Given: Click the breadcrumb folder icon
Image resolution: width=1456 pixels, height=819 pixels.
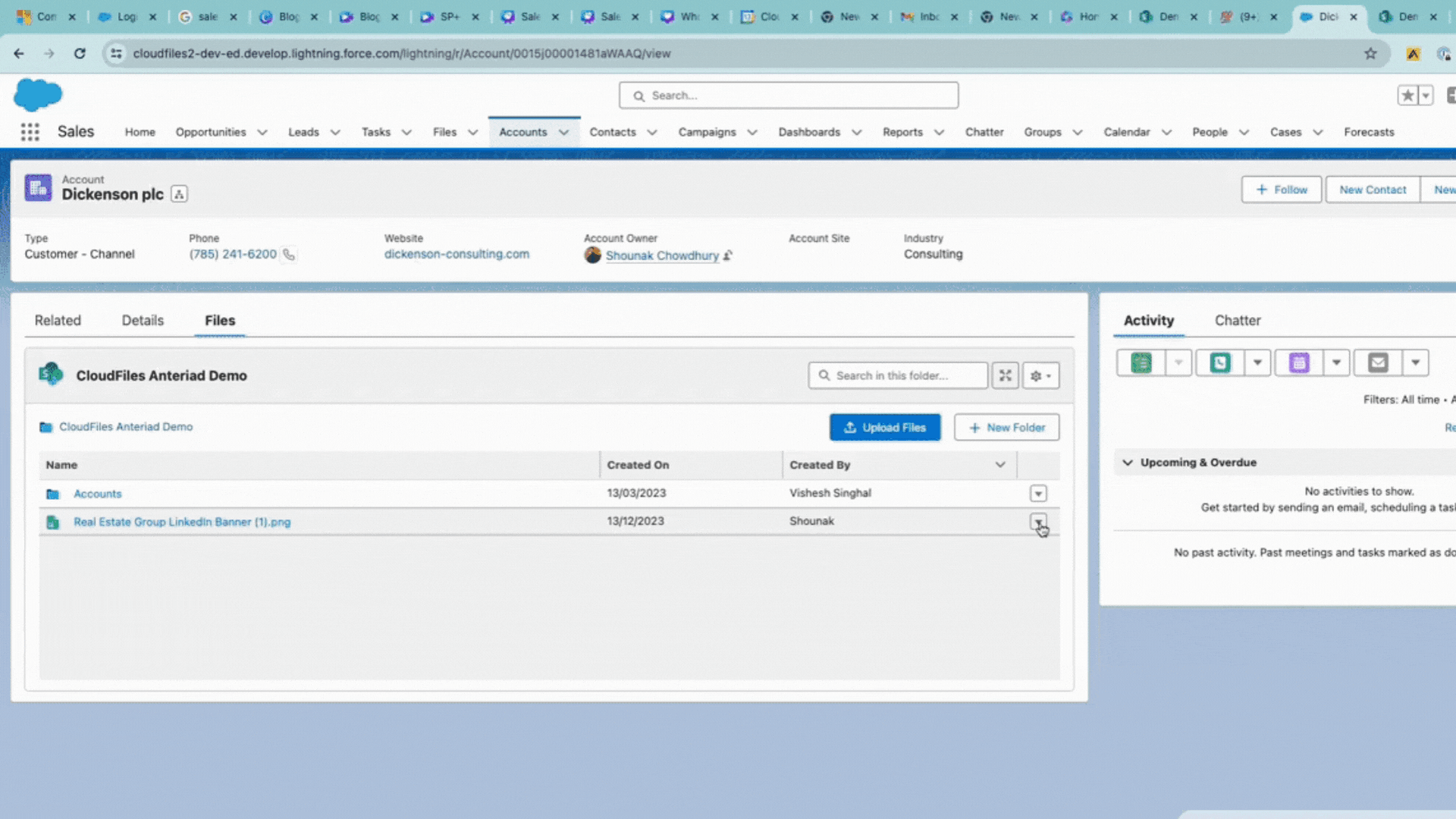Looking at the screenshot, I should pos(45,427).
